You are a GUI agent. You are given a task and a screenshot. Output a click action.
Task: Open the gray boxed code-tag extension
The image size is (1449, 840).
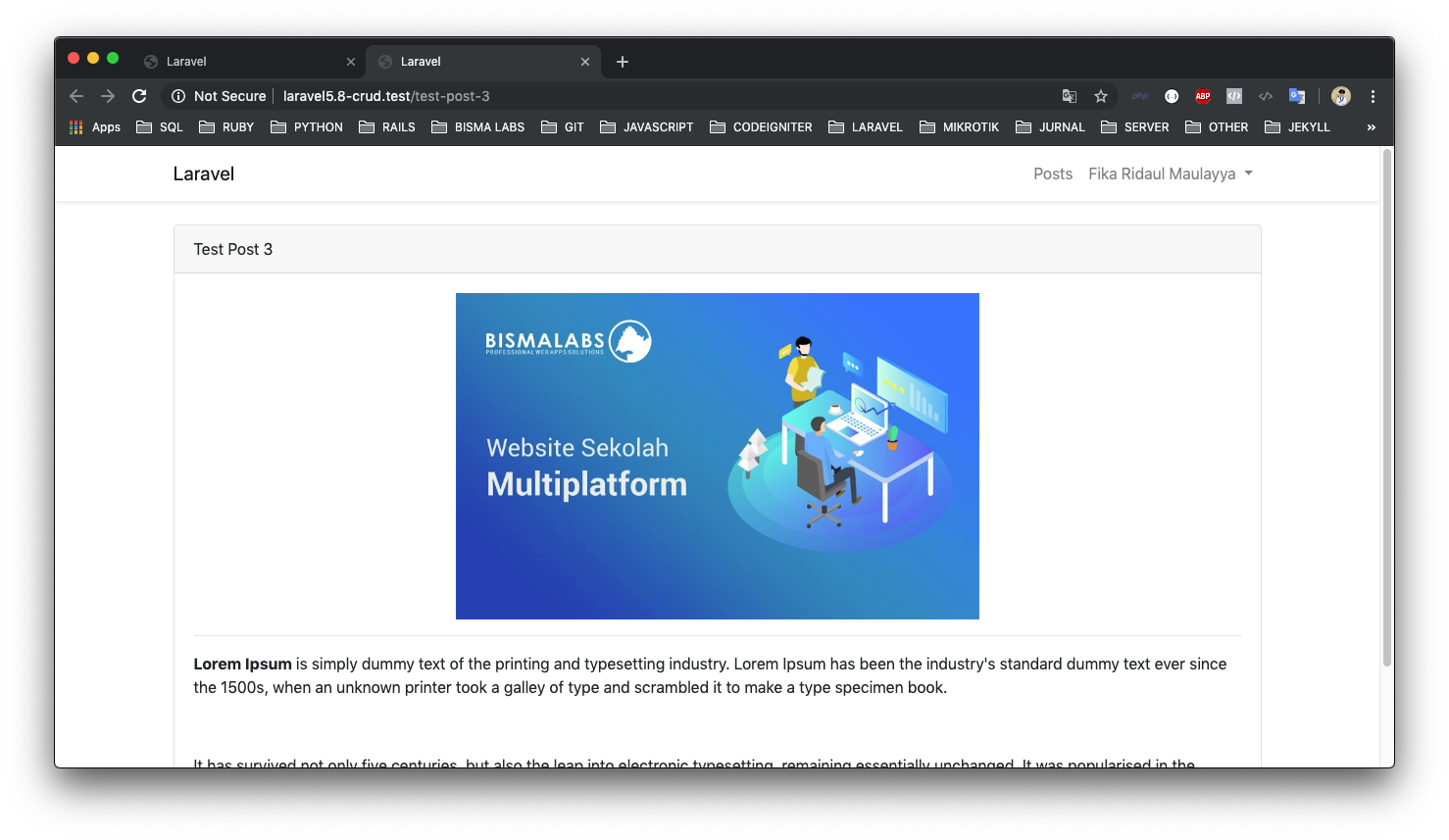coord(1234,96)
